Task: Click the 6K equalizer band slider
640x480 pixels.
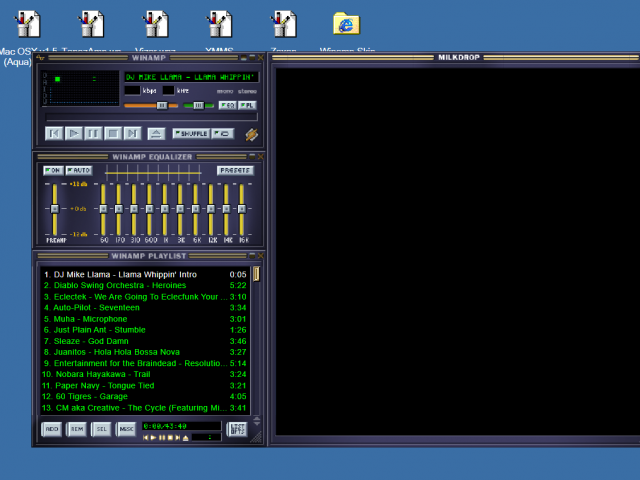Action: [196, 209]
